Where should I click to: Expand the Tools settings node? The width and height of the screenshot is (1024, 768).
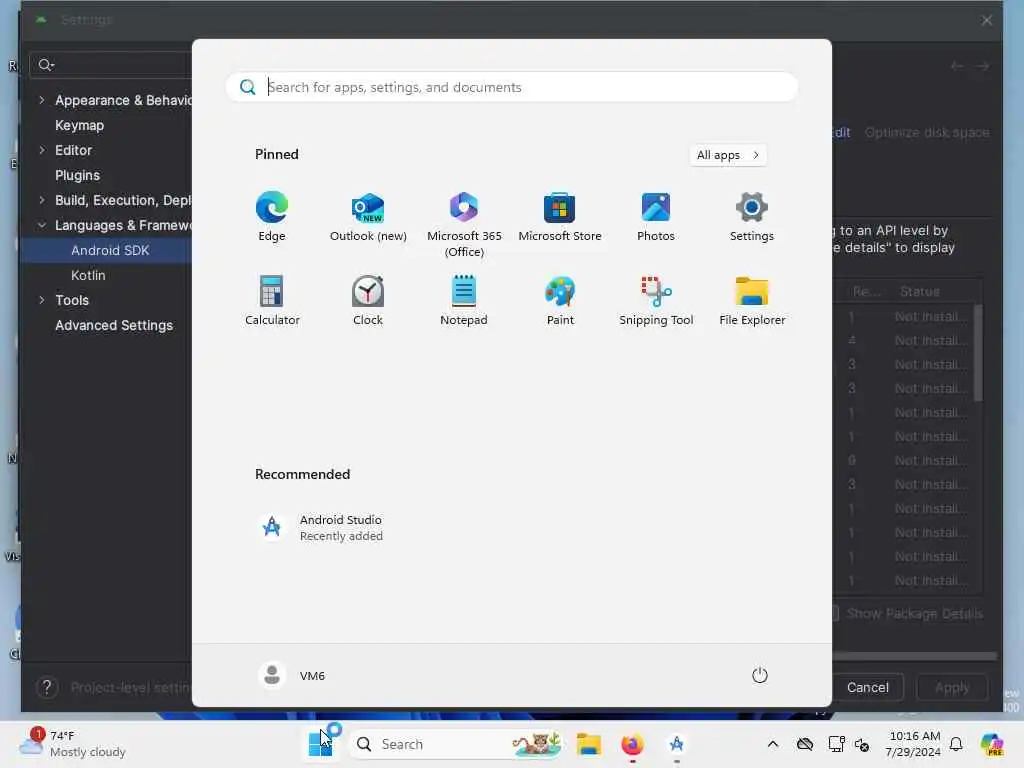click(42, 300)
